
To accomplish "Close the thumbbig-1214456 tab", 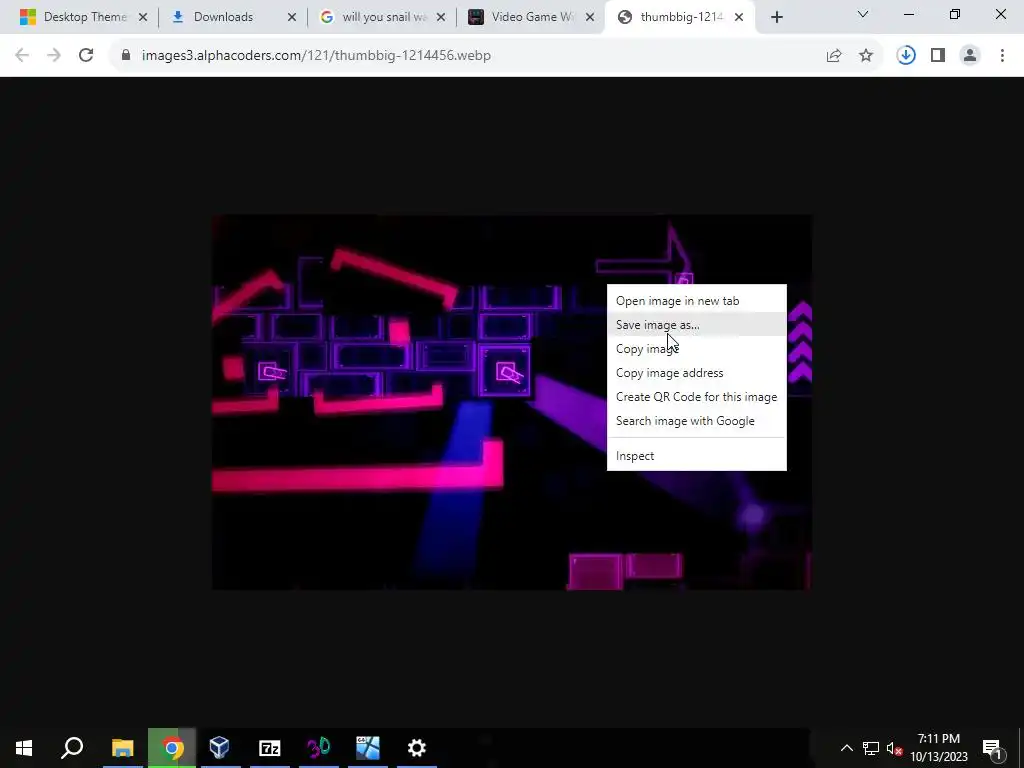I will point(739,18).
